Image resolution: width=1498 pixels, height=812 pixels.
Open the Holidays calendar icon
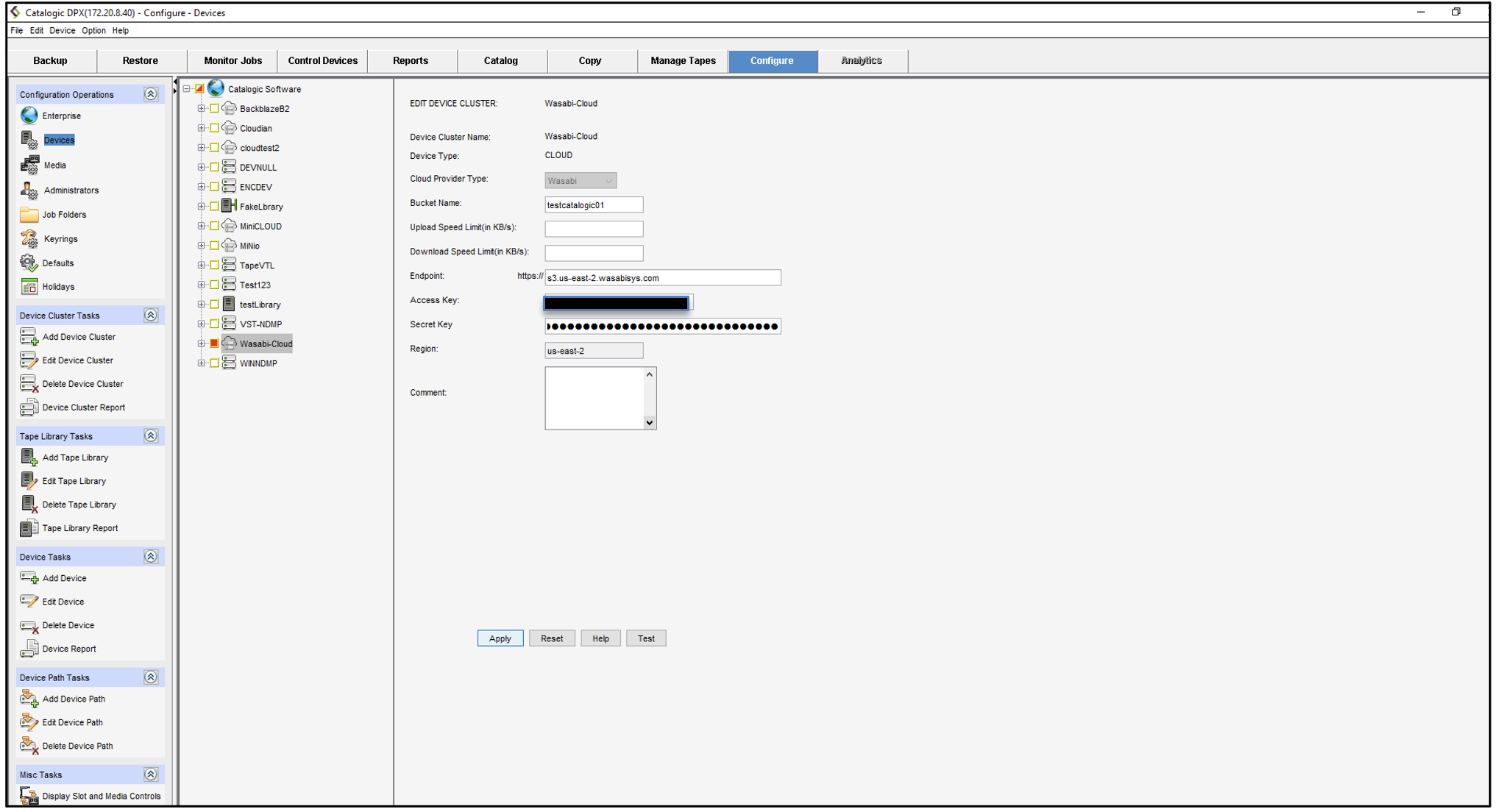click(29, 286)
